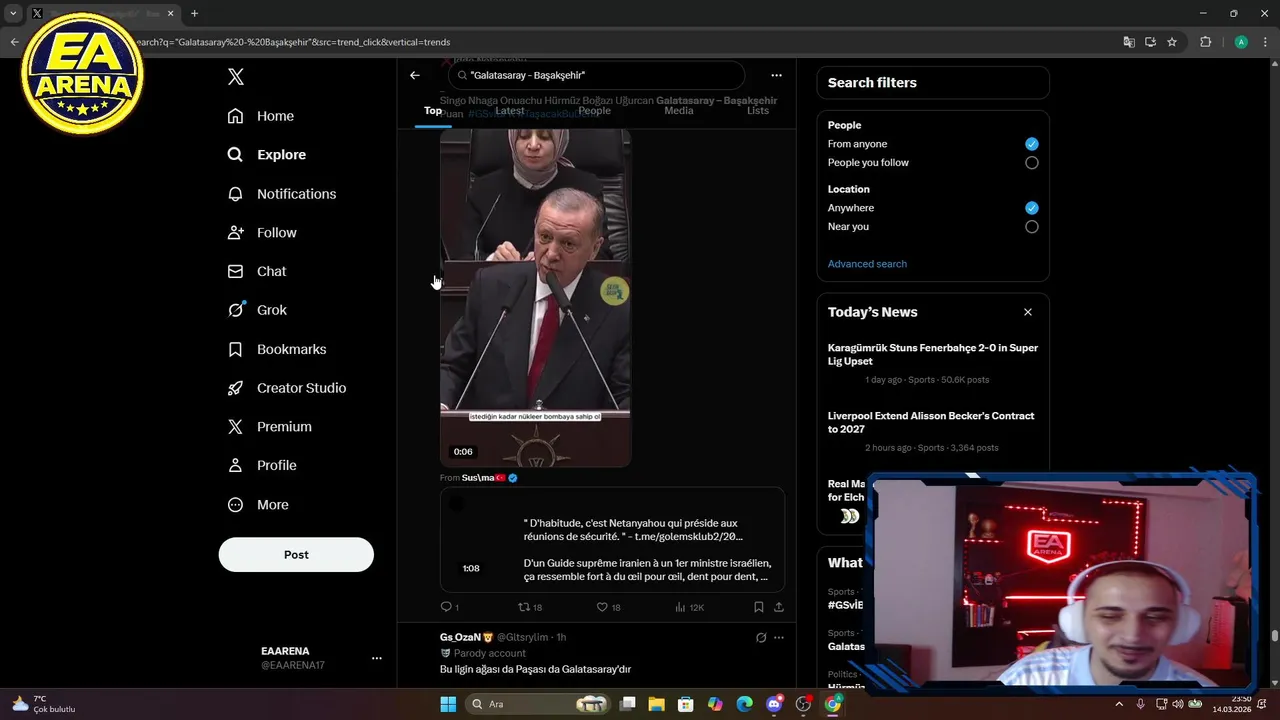Click the X logo above the sidebar

(235, 77)
